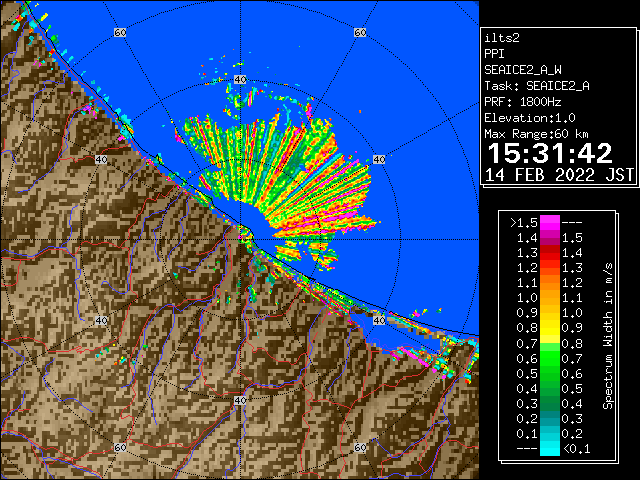This screenshot has height=480, width=640.
Task: Click the red legend band between 1.3 and 1.4
Action: click(x=549, y=252)
